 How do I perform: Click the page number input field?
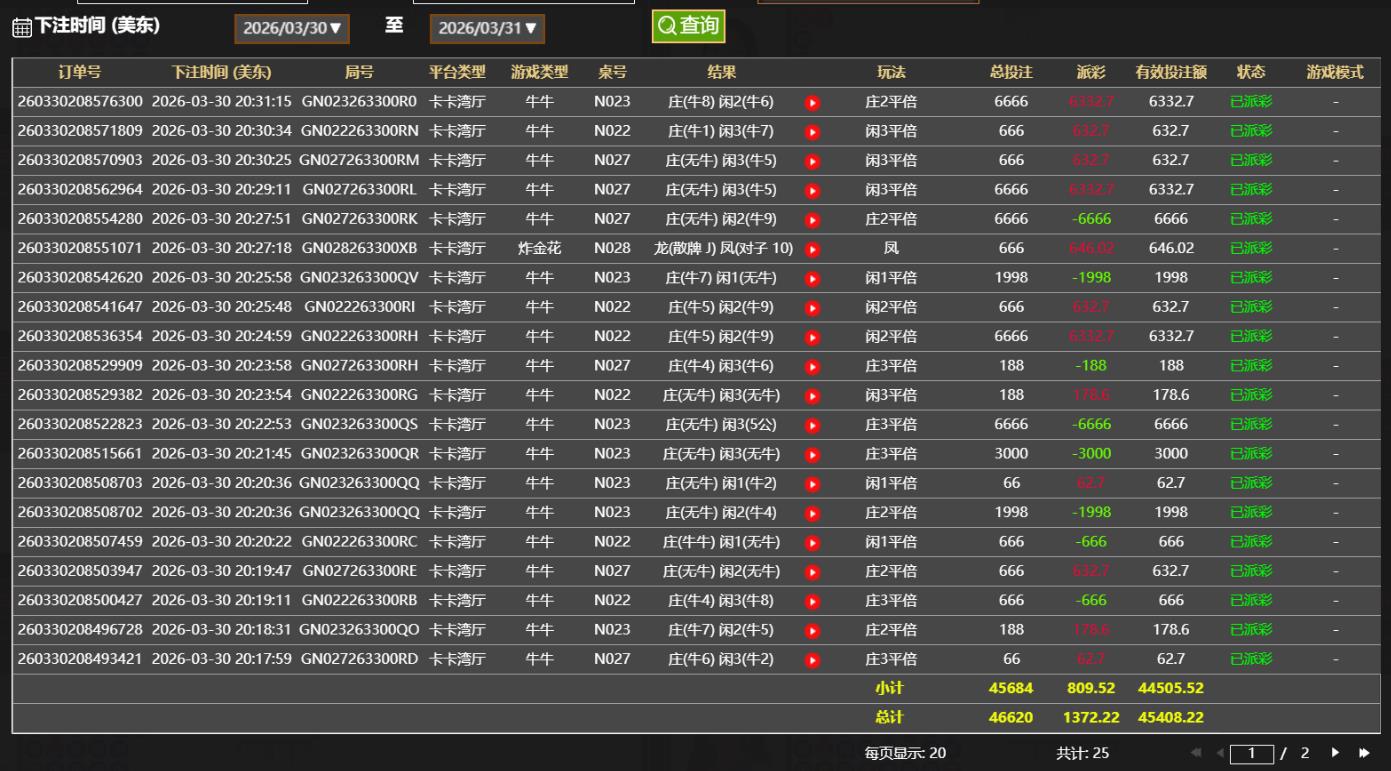tap(1250, 753)
